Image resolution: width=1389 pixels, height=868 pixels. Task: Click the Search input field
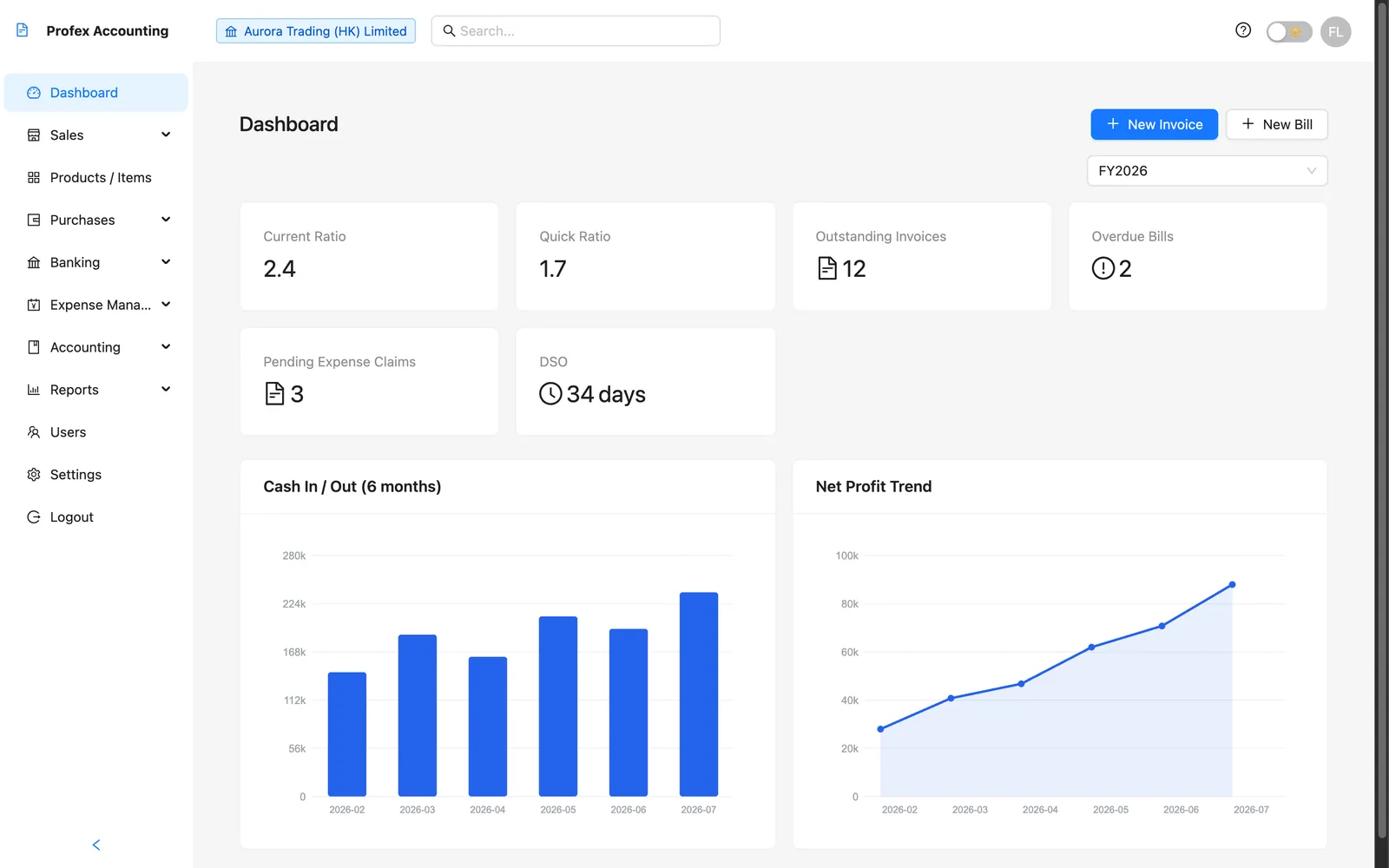pyautogui.click(x=576, y=31)
